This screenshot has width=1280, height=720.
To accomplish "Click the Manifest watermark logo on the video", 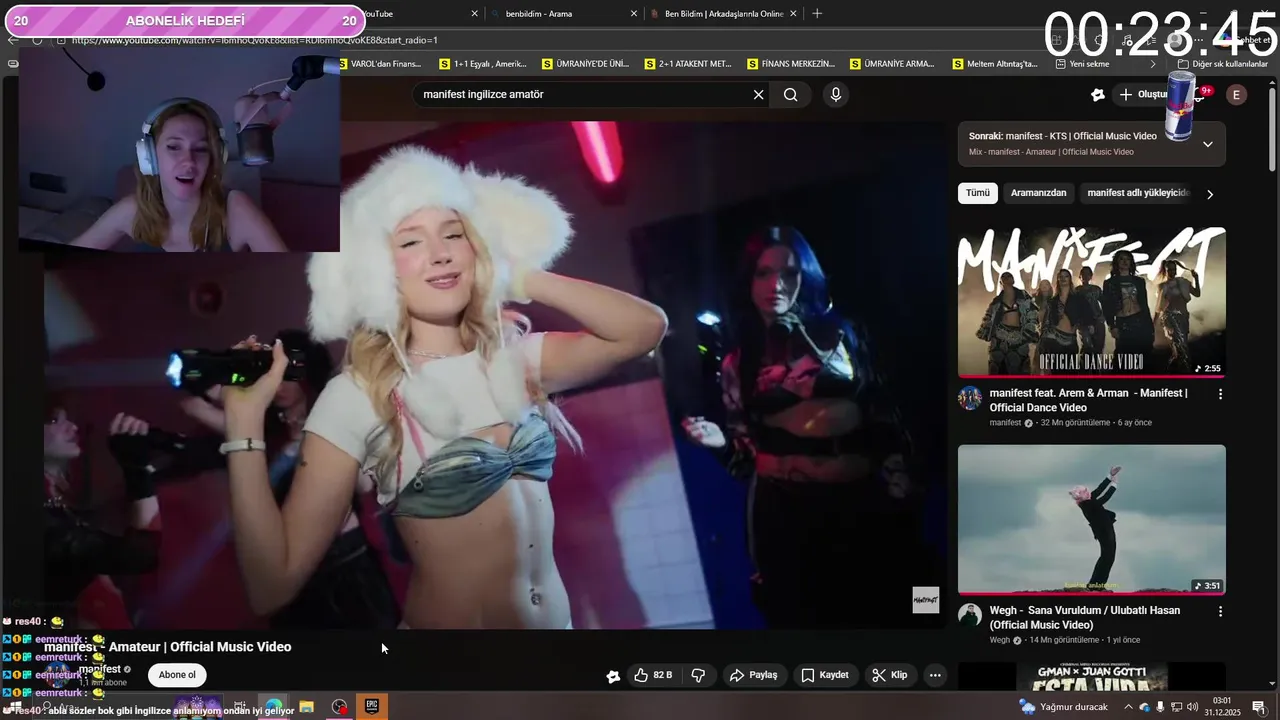I will [926, 600].
